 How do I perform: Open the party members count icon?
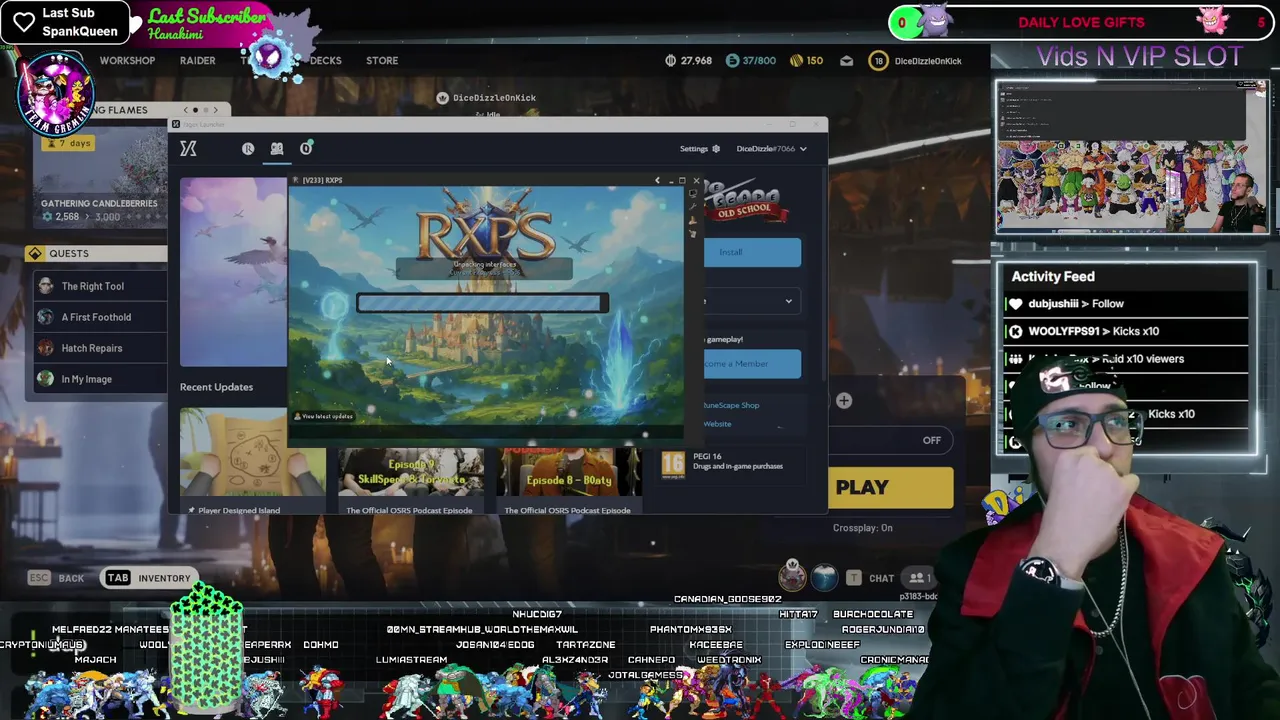pos(919,578)
